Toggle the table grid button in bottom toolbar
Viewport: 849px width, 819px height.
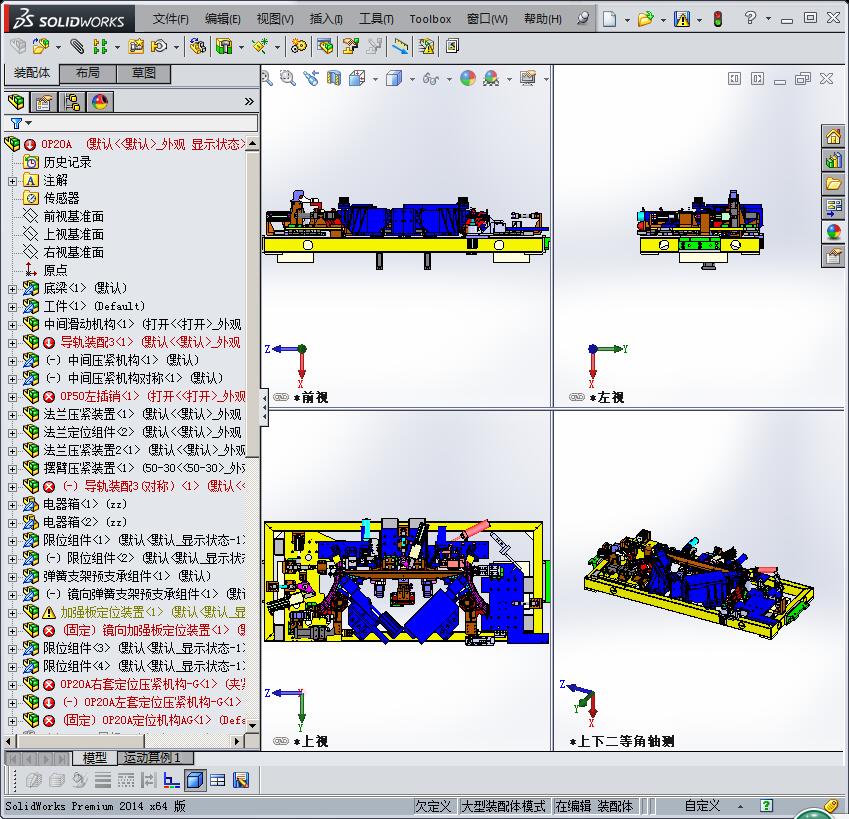pyautogui.click(x=218, y=780)
